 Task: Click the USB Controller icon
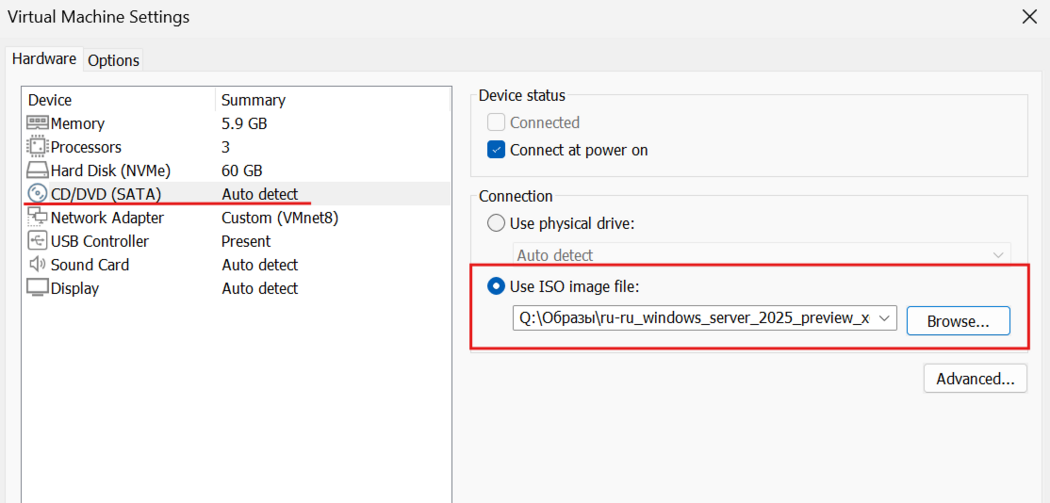[37, 241]
